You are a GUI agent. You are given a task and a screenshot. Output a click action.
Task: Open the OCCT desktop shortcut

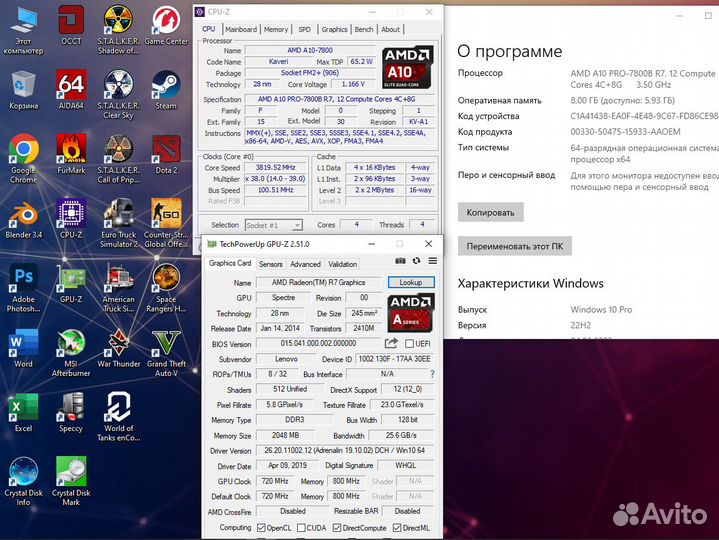[71, 26]
